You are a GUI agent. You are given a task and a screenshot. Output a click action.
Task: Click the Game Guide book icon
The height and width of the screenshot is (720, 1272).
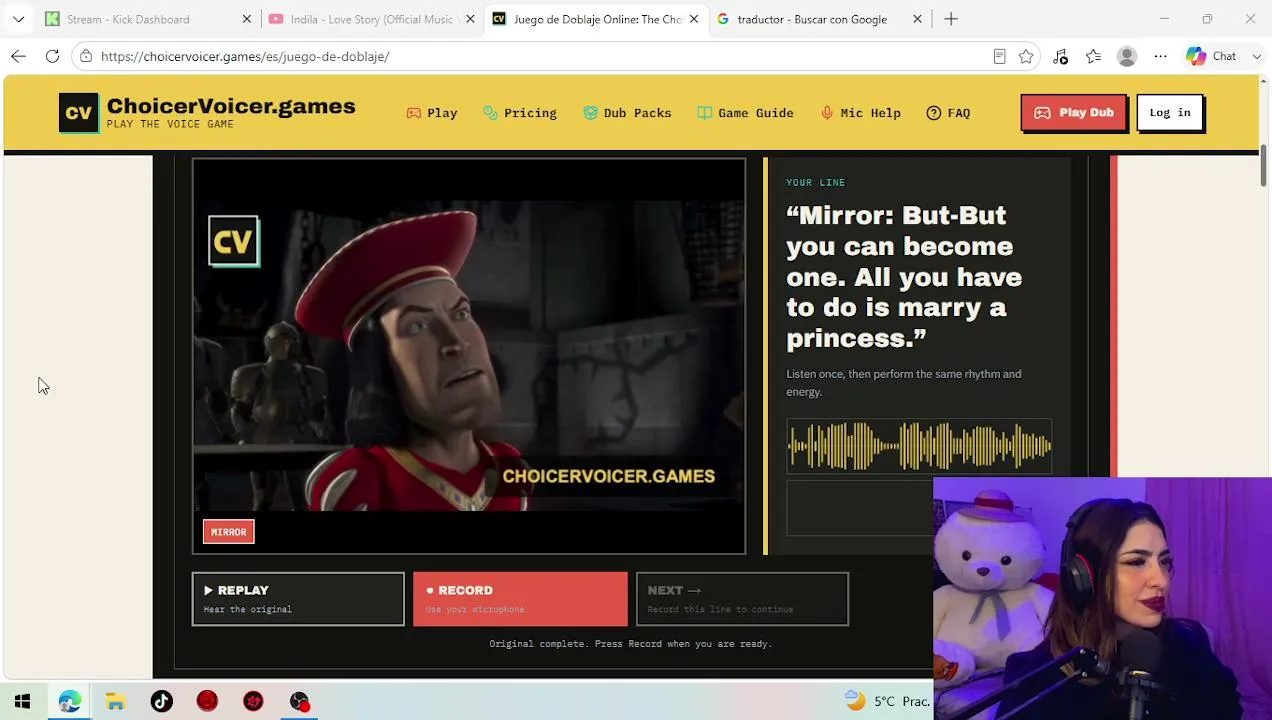pos(705,113)
